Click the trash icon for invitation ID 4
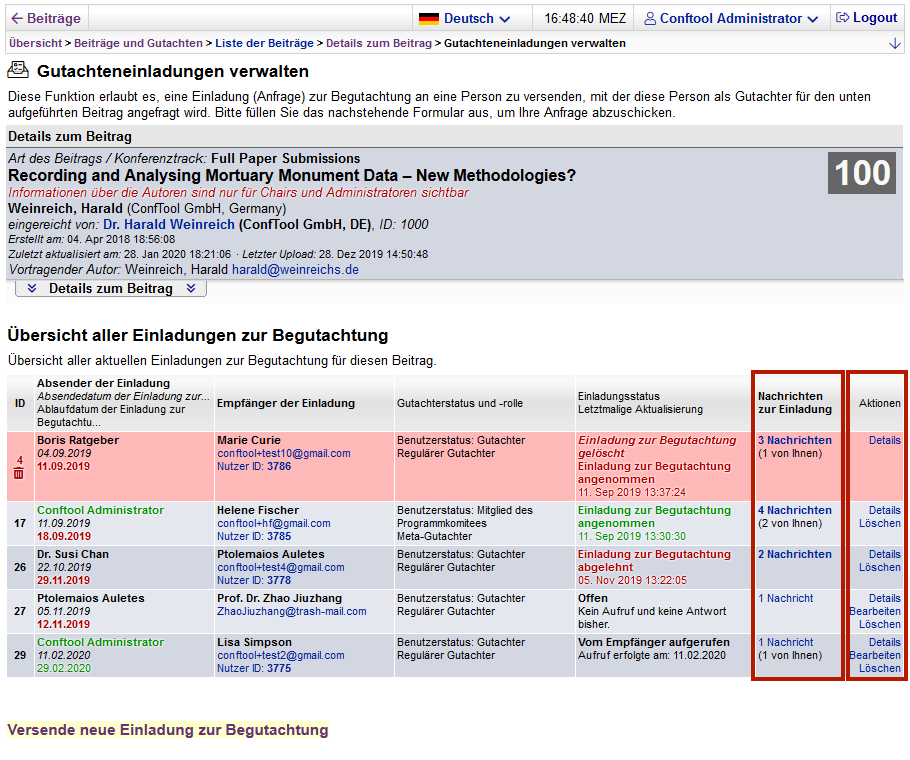Image resolution: width=910 pixels, height=760 pixels. click(x=18, y=473)
